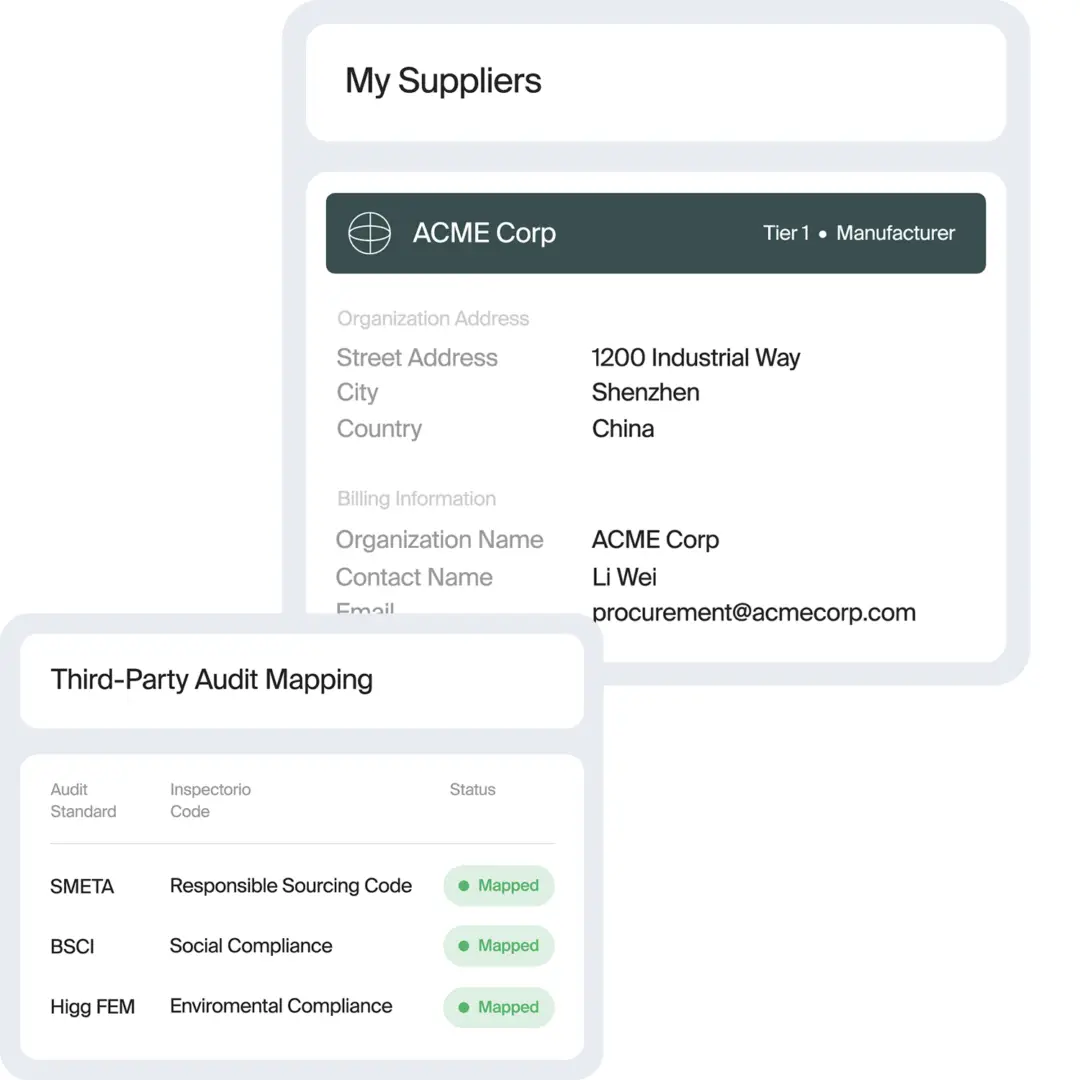
Task: Click the bullet between Tier 1 and Manufacturer
Action: click(822, 234)
